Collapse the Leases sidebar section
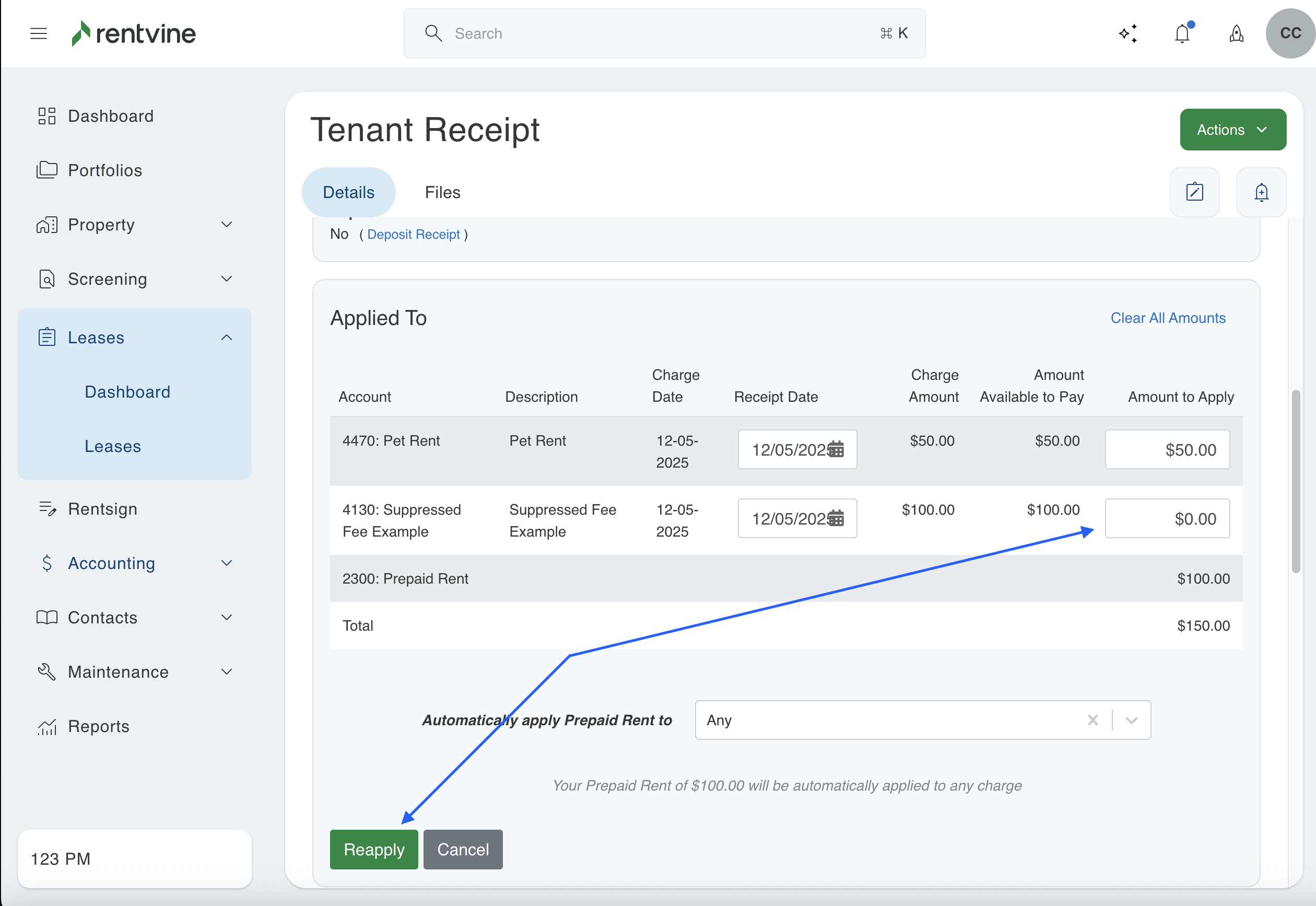Screen dimensions: 1316x906 226,337
